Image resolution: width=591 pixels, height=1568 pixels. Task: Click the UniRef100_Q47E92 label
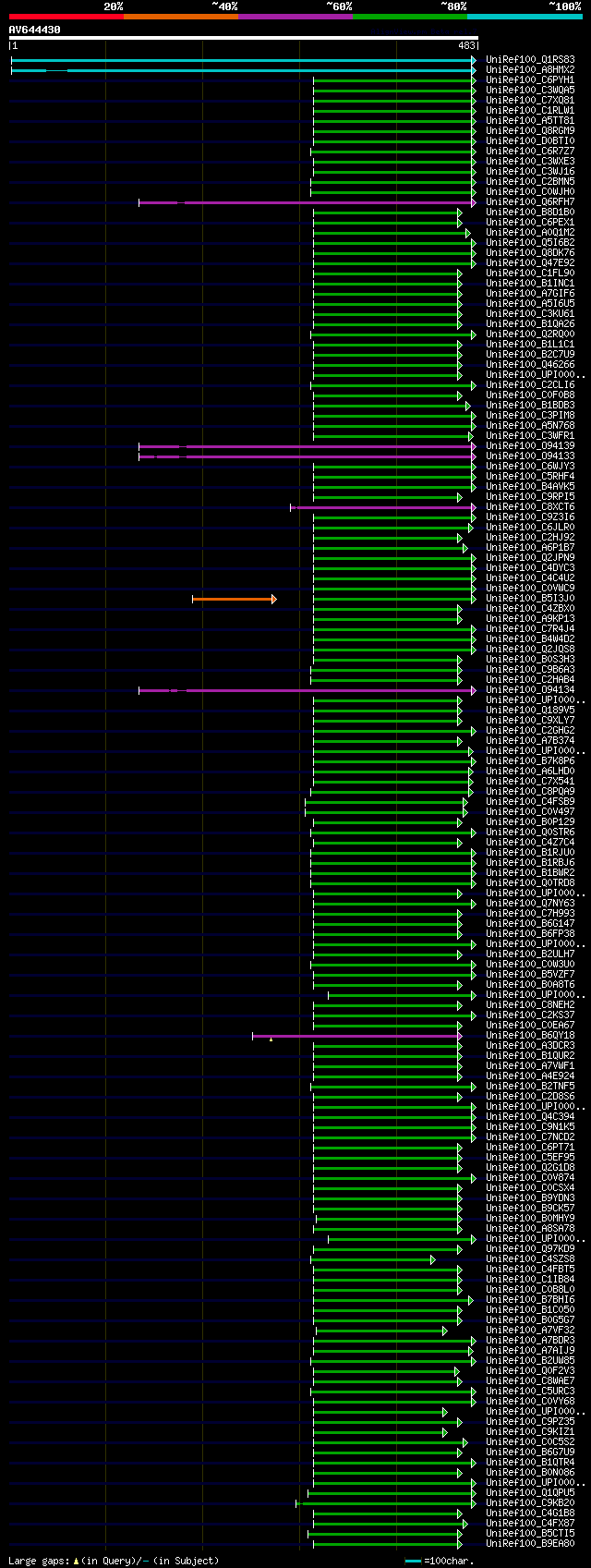point(530,263)
